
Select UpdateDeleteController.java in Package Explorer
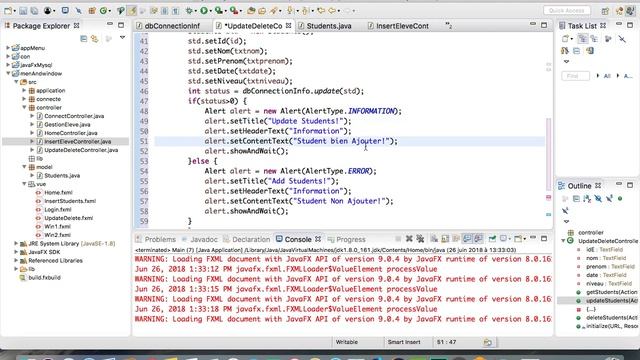[x=81, y=150]
